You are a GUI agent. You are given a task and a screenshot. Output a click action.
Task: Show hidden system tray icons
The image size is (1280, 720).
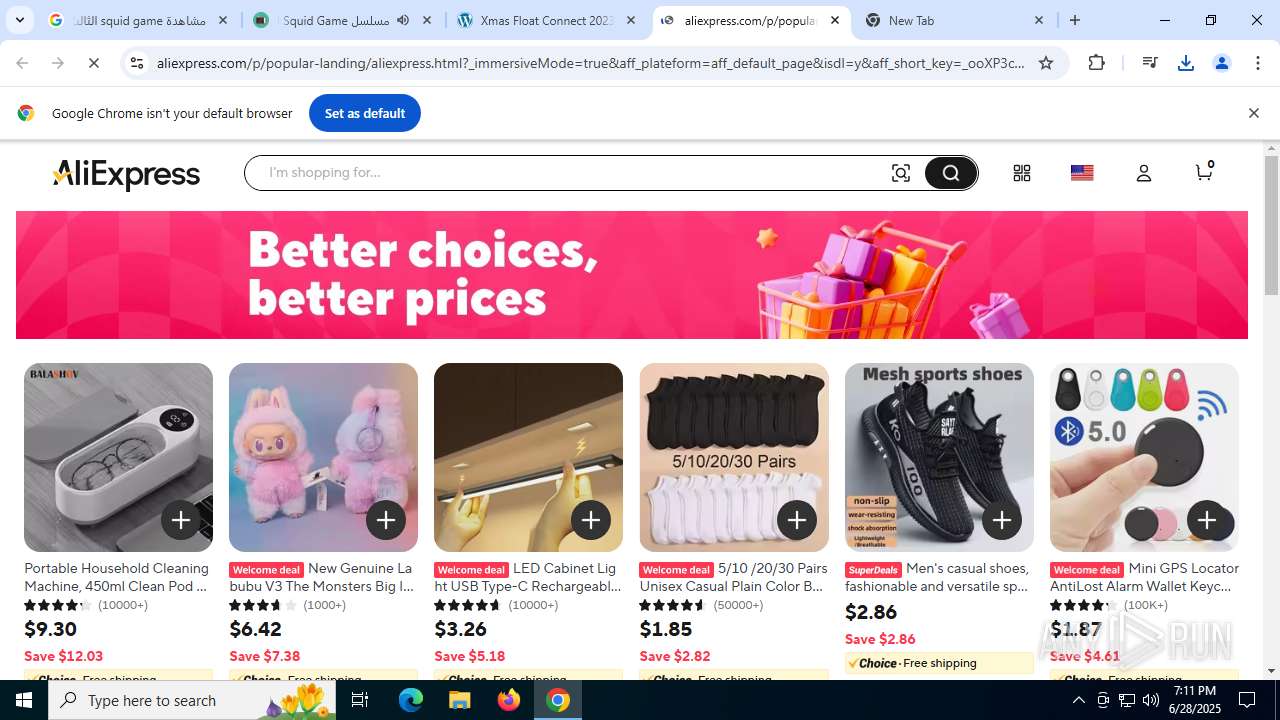pos(1078,700)
